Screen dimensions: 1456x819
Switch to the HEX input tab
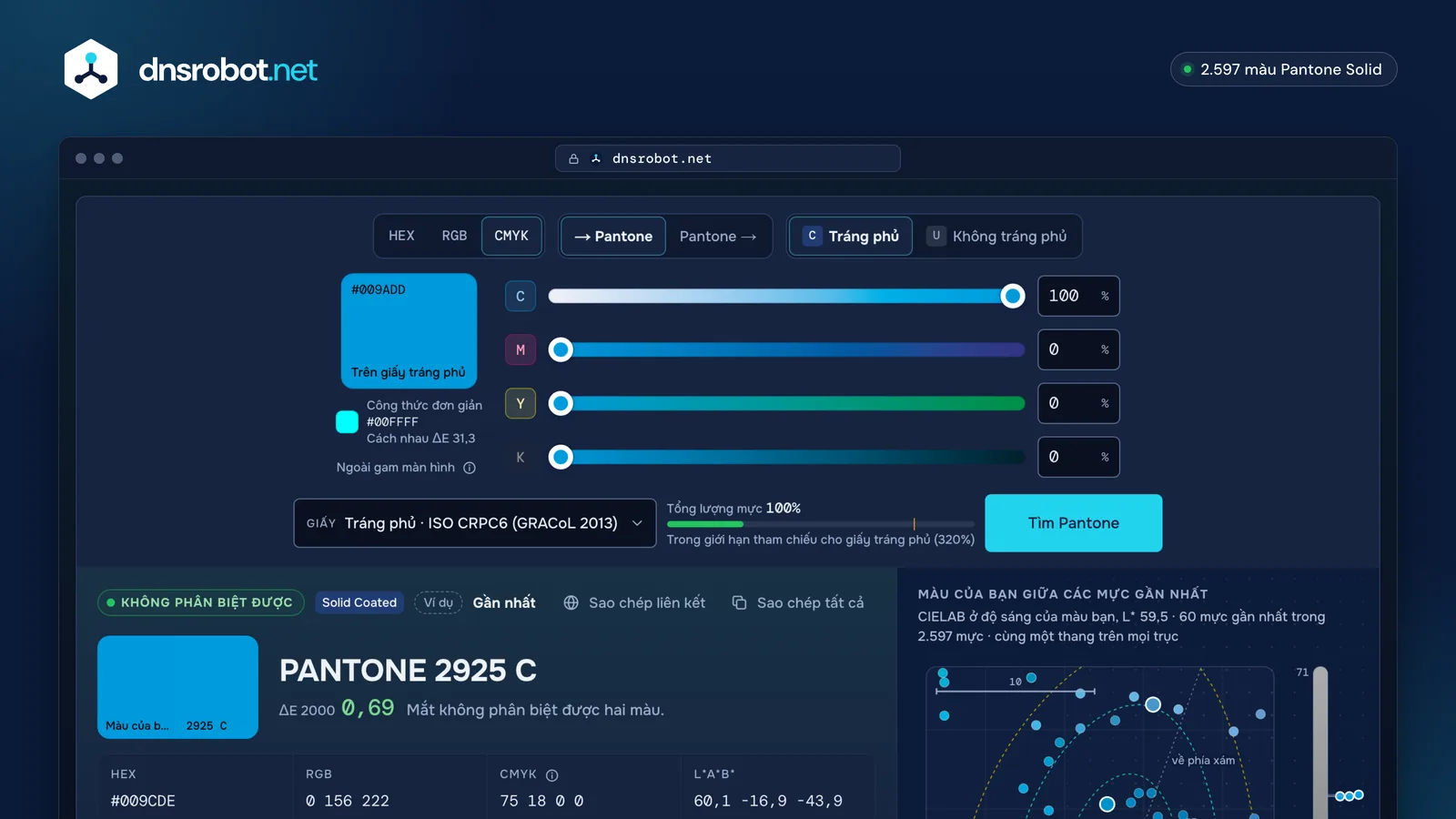[x=401, y=236]
